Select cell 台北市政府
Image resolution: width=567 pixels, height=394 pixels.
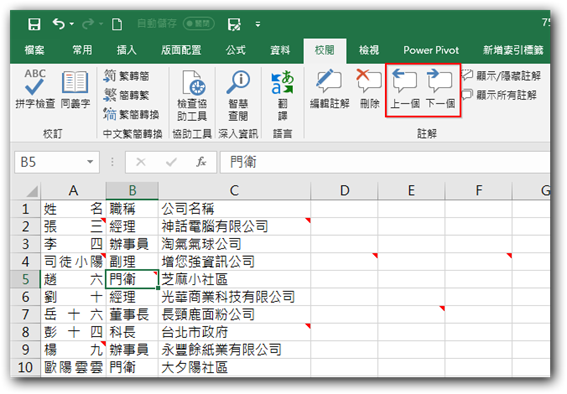tap(234, 332)
